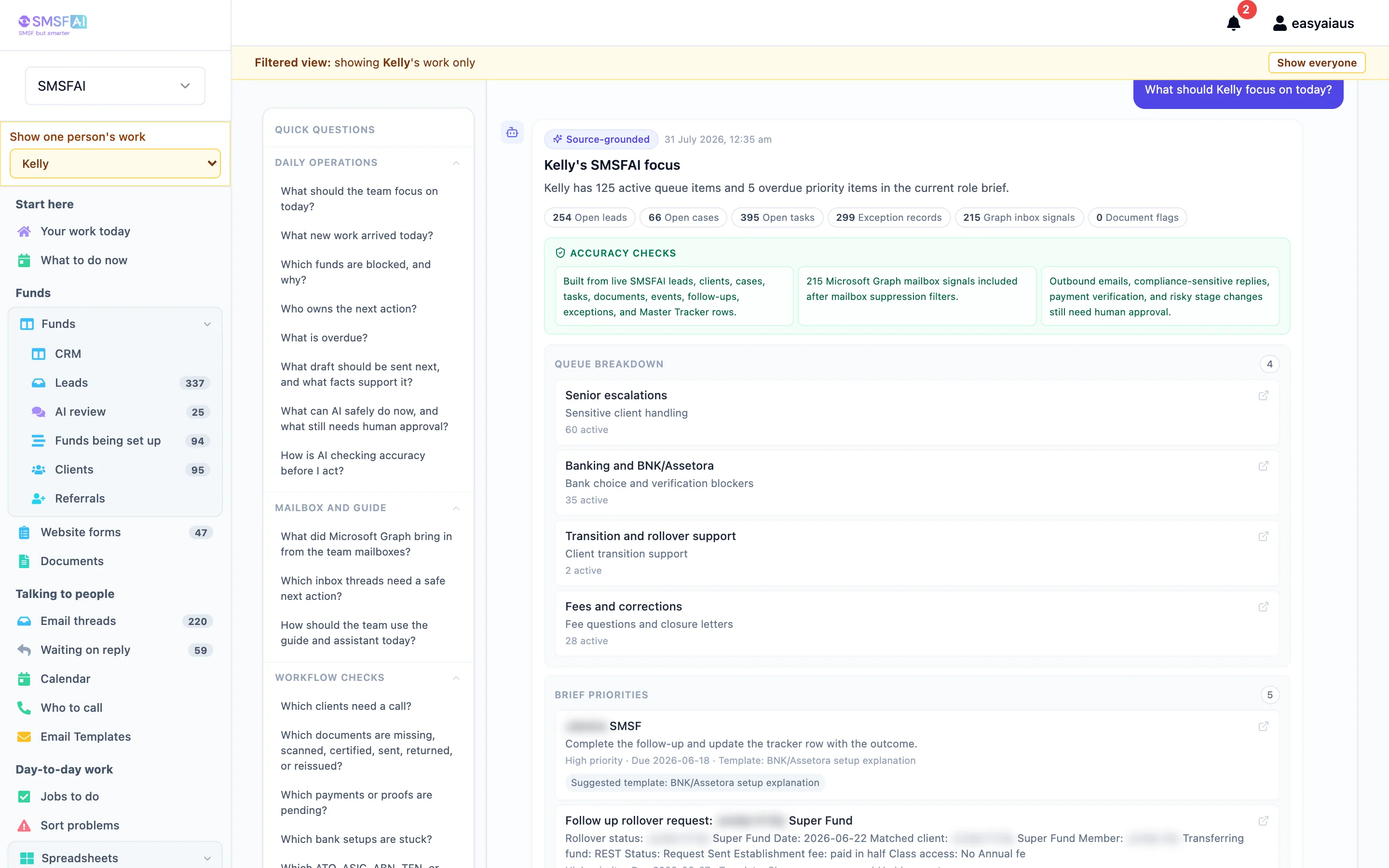Click the Calendar icon in the sidebar
Viewport: 1389px width, 868px height.
24,679
